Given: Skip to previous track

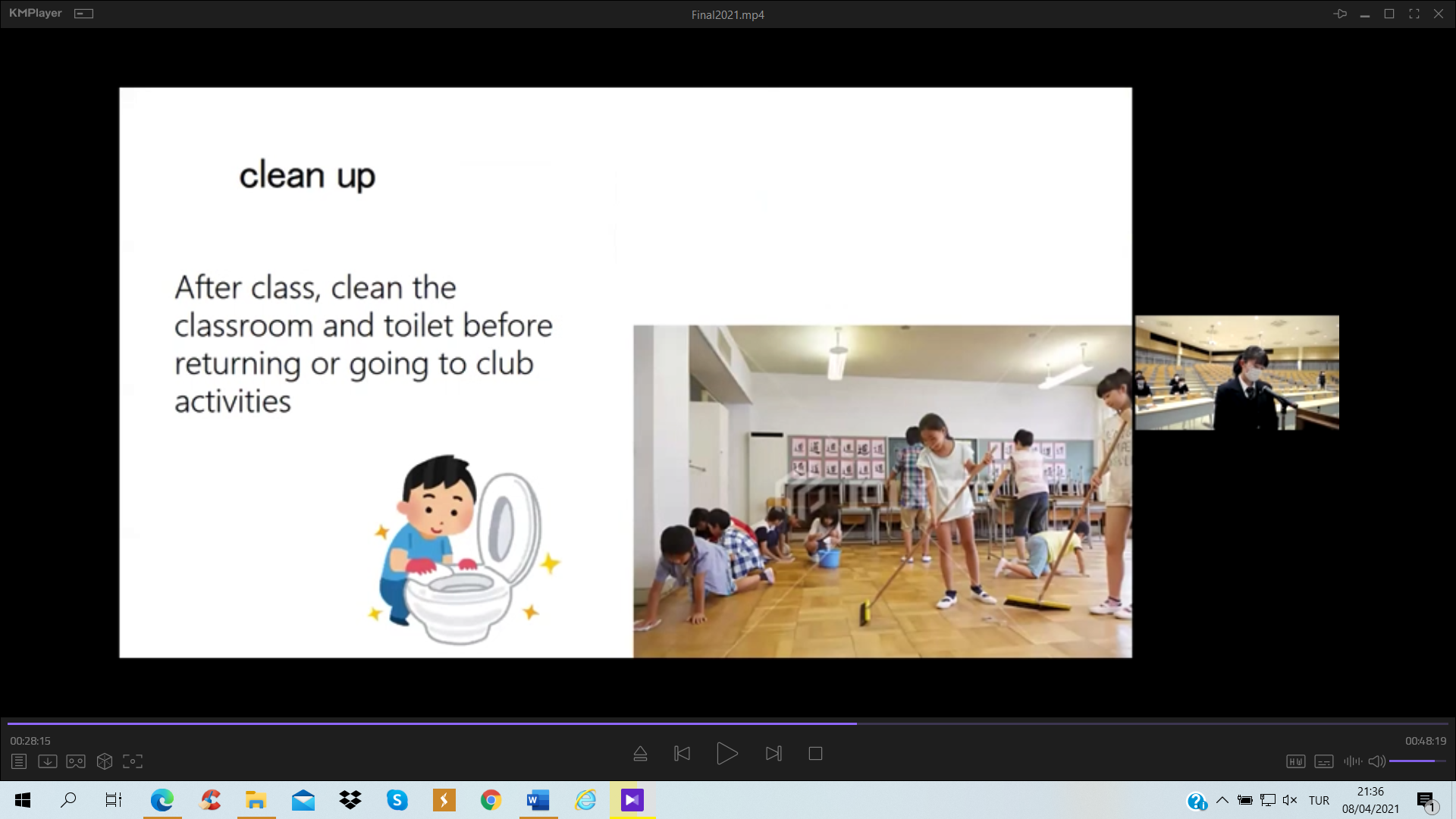Looking at the screenshot, I should tap(682, 754).
